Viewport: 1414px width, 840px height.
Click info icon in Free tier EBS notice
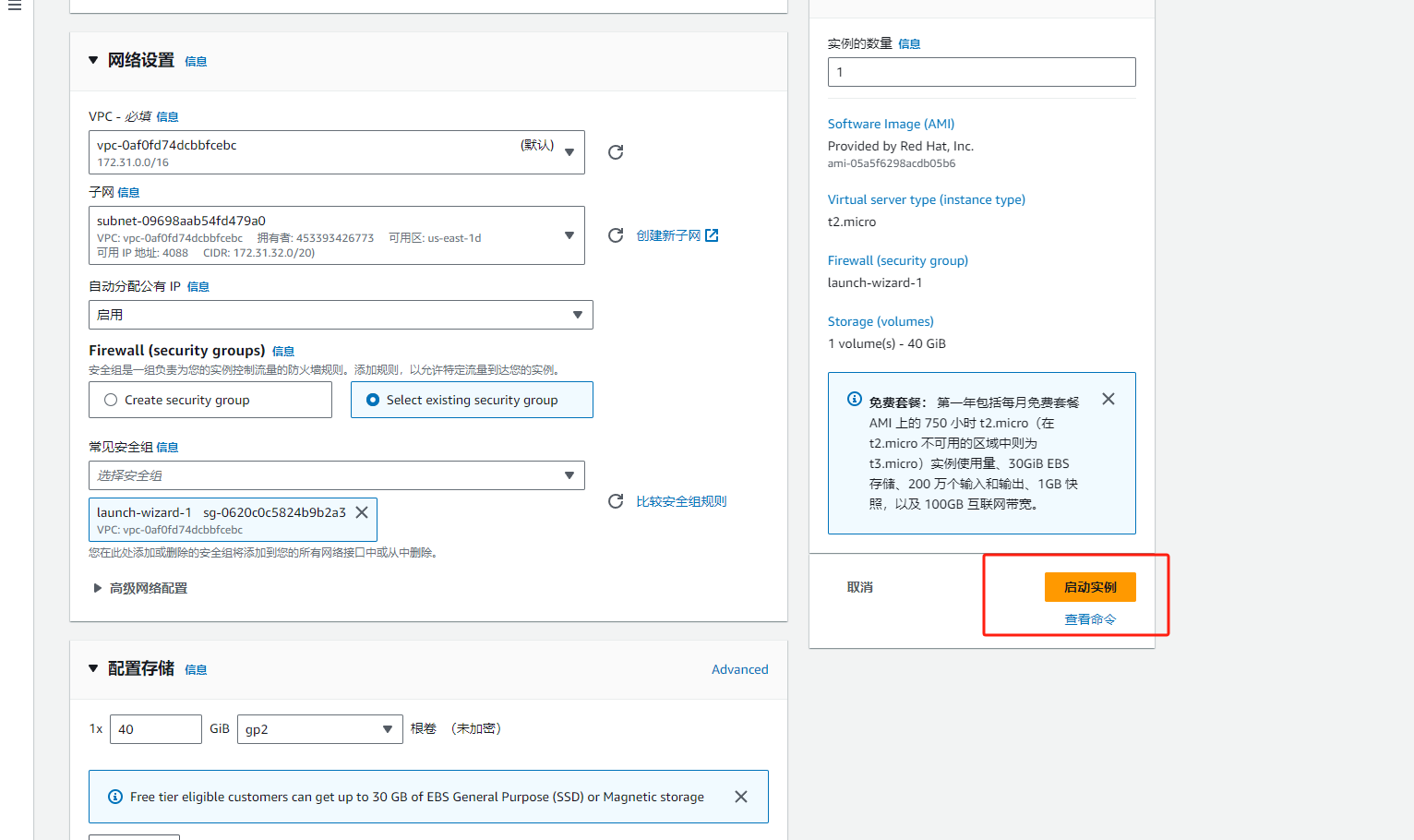click(x=115, y=797)
